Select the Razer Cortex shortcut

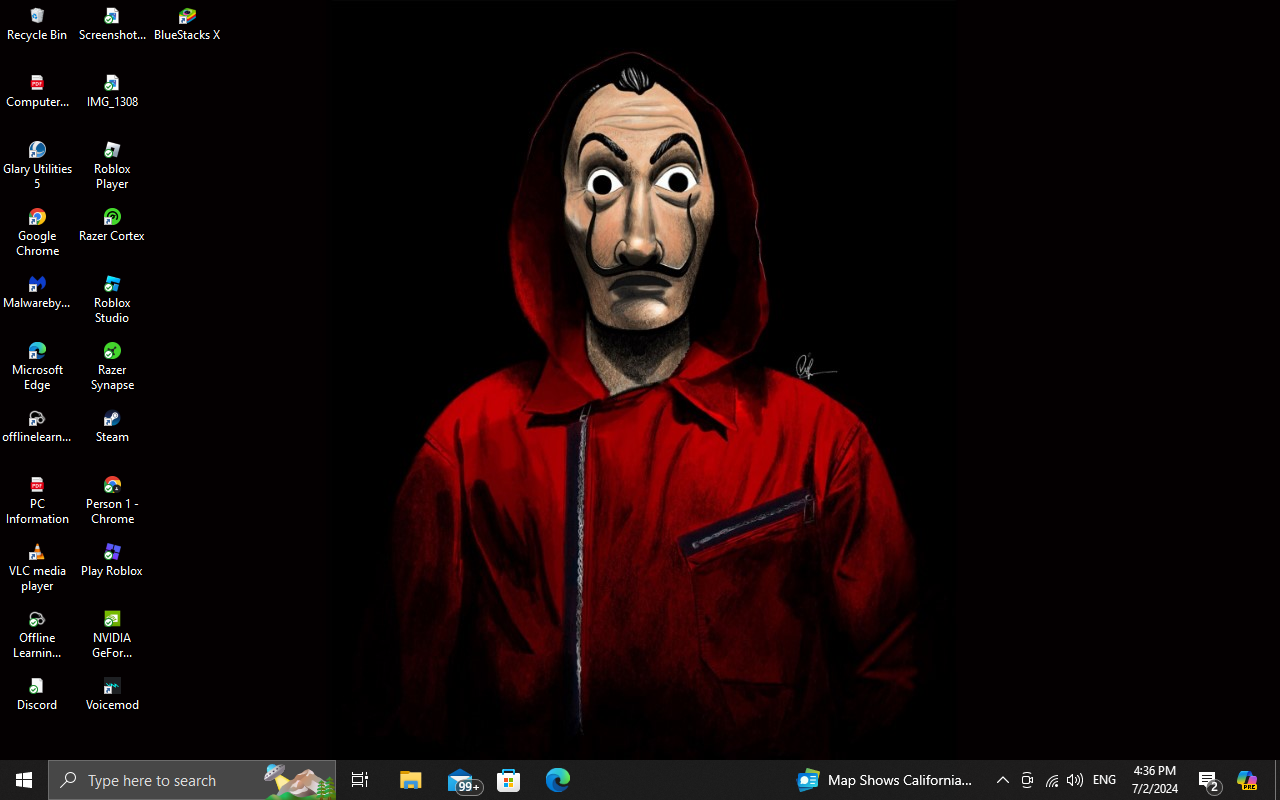(112, 226)
